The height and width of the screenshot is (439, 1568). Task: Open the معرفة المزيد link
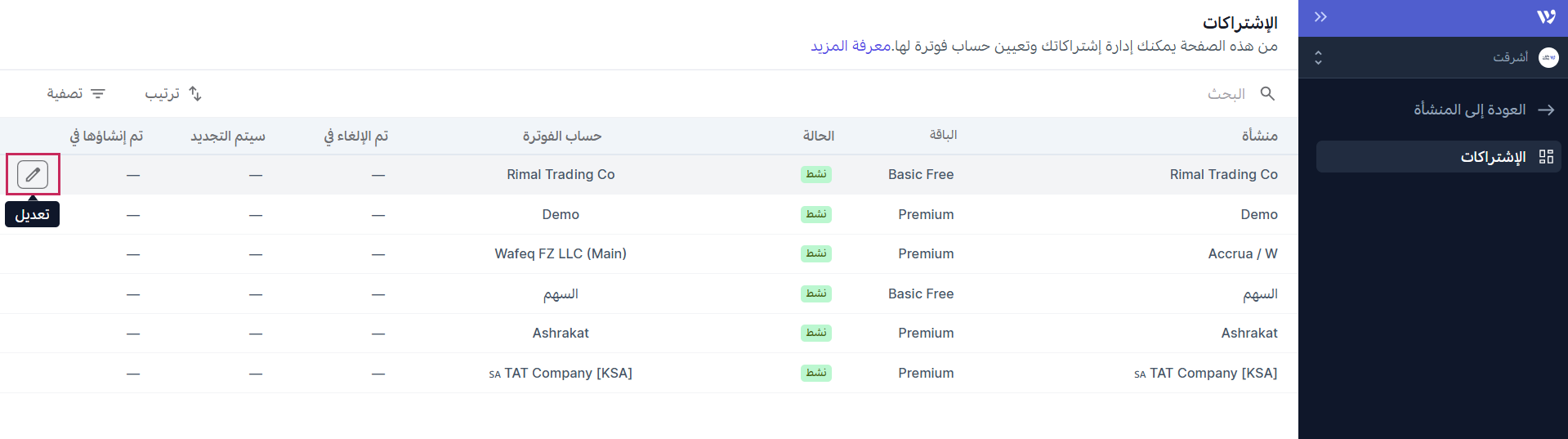(851, 46)
